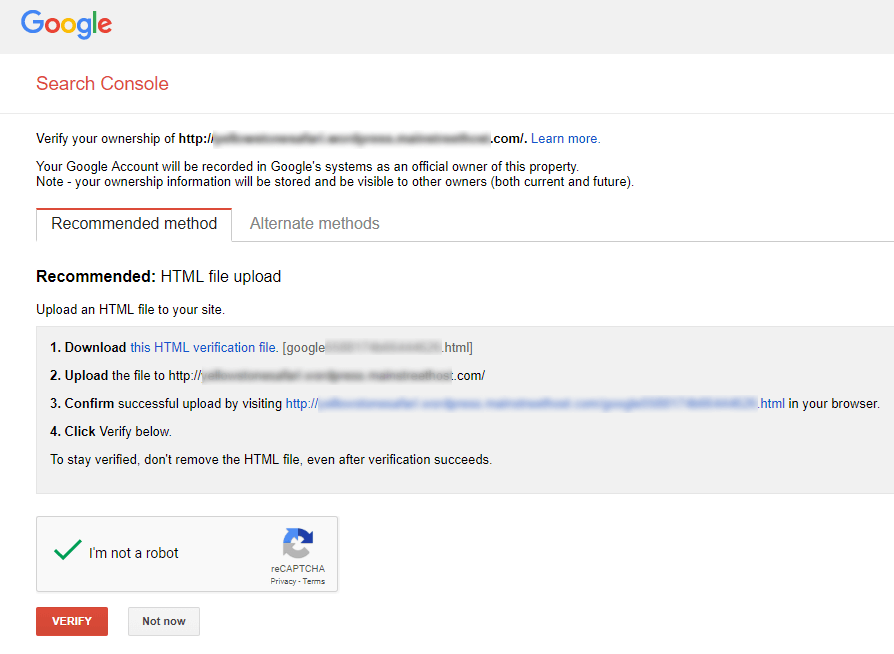
Task: Click the Google logo
Action: (66, 24)
